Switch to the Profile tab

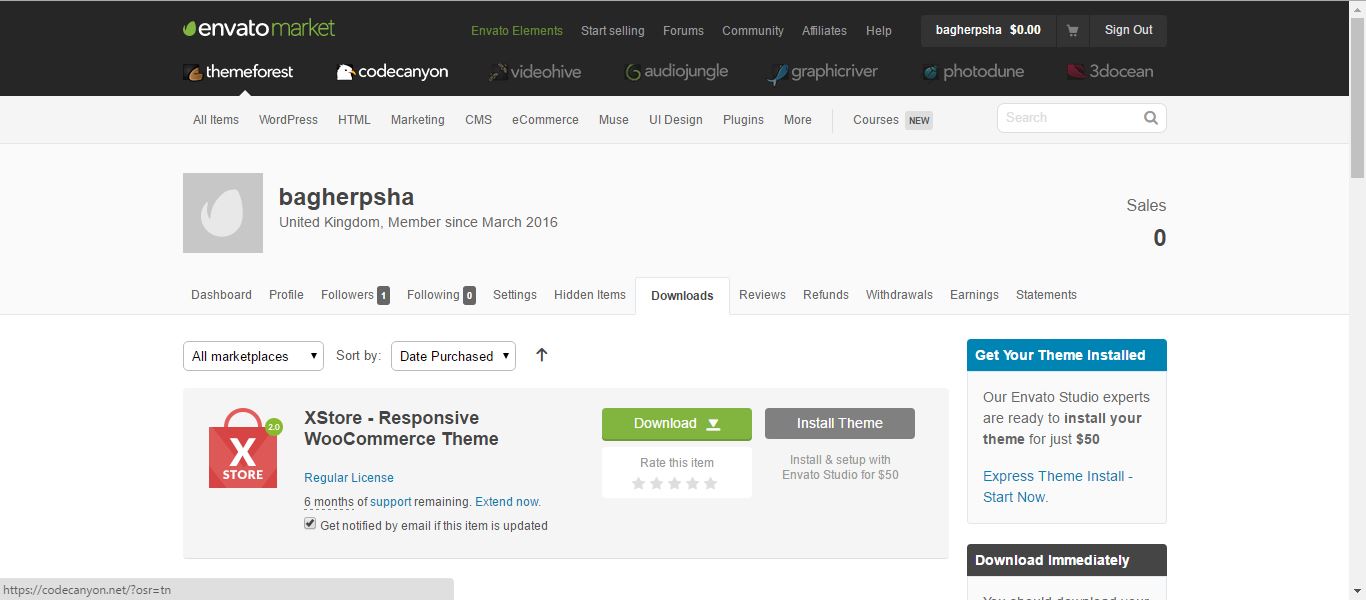pyautogui.click(x=286, y=295)
